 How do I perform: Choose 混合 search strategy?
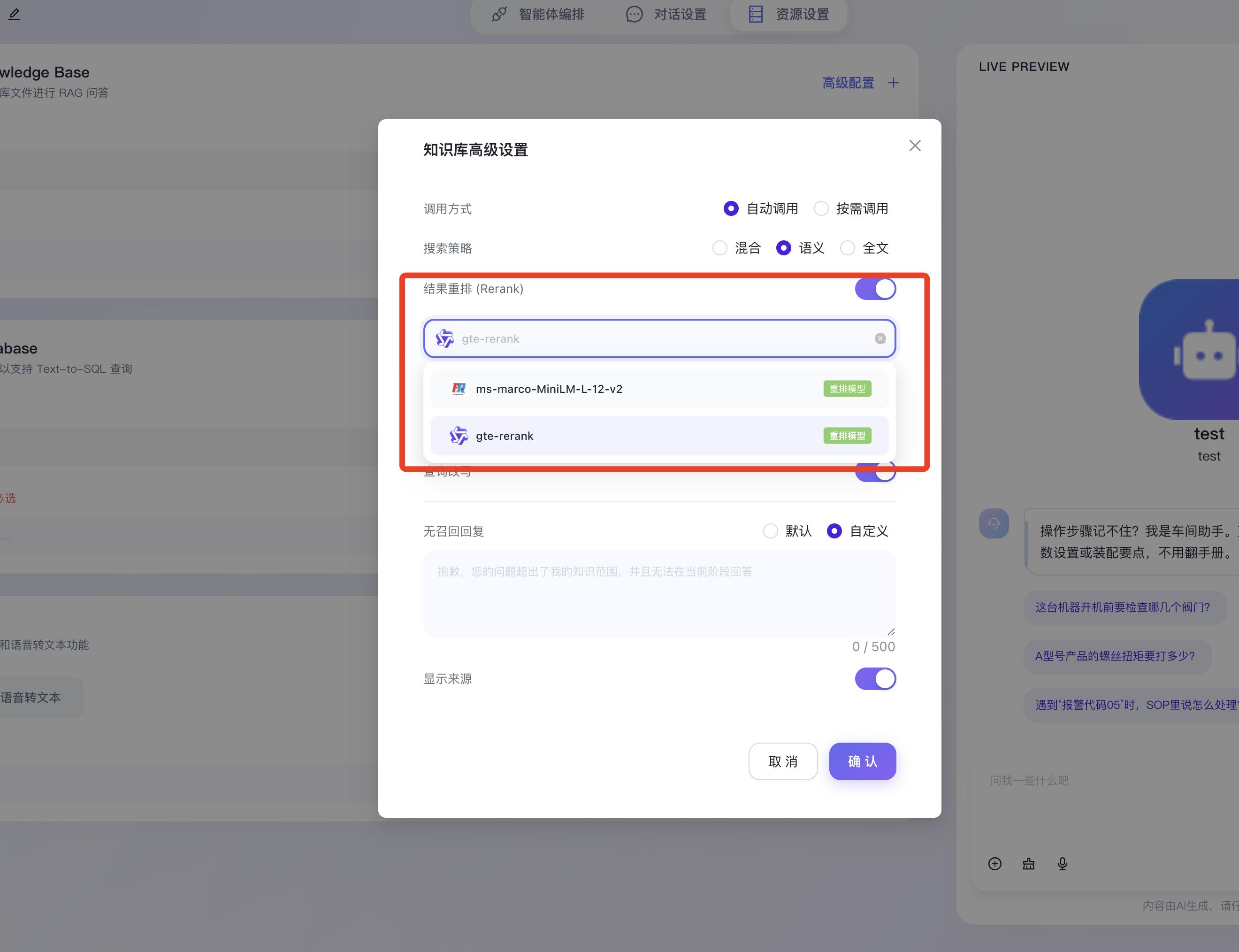click(x=719, y=248)
